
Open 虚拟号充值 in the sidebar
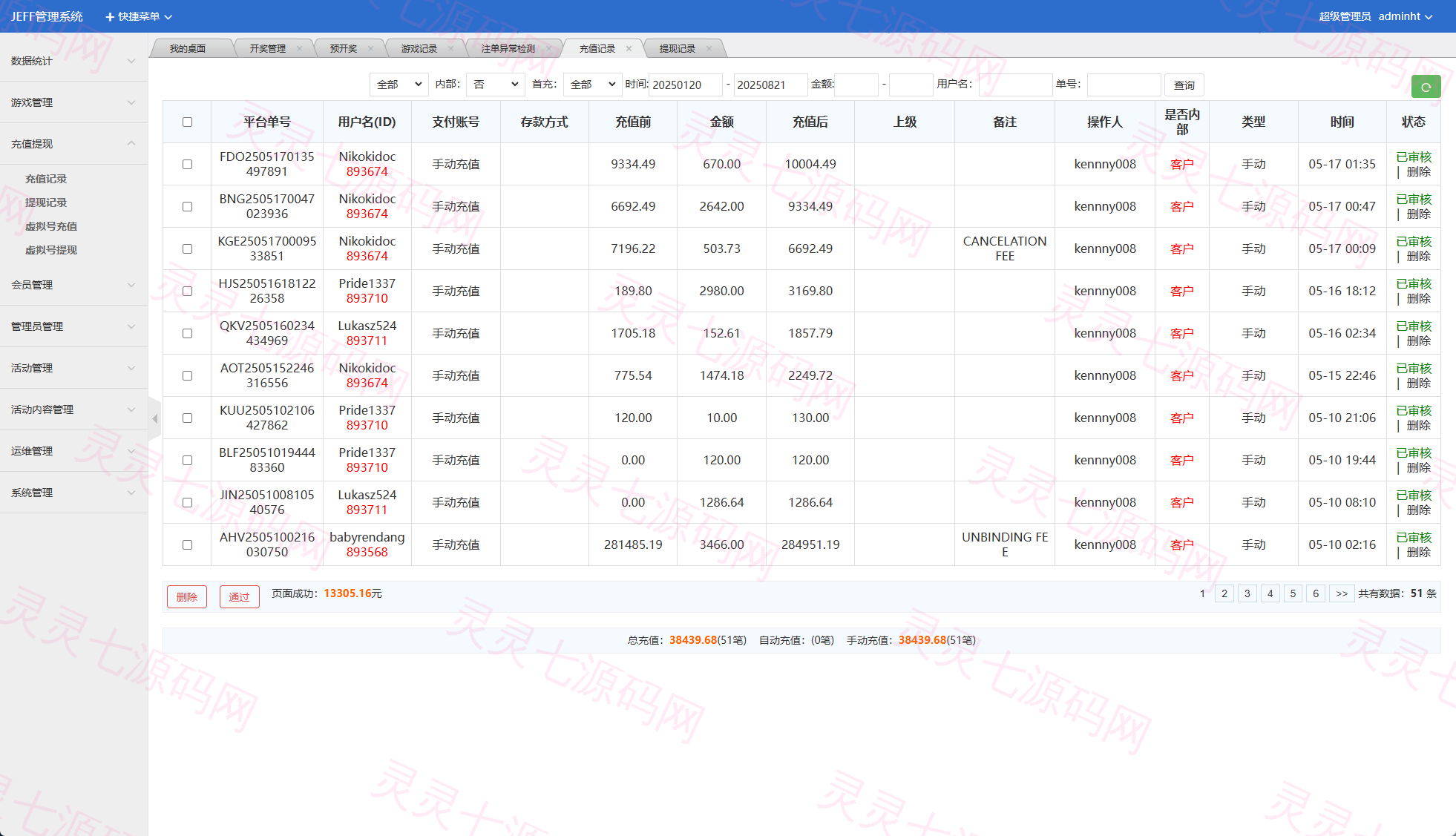51,226
